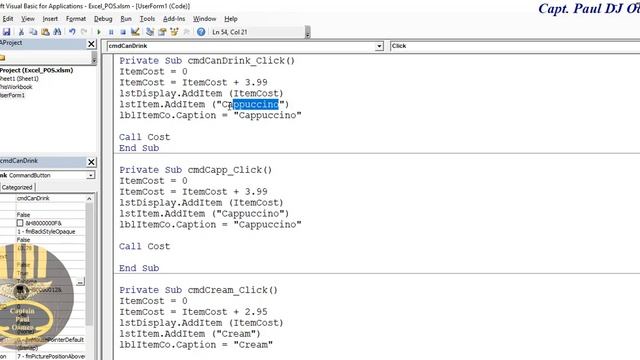Click the greyed Toolbox icon
The width and height of the screenshot is (640, 360).
pyautogui.click(x=187, y=32)
